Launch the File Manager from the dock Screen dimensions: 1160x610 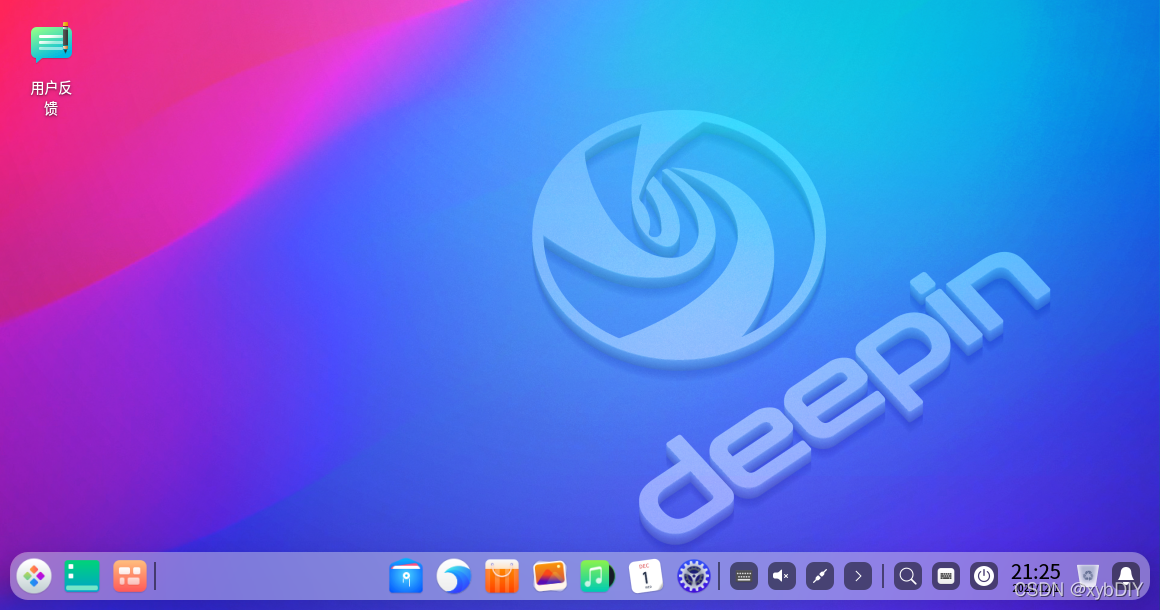[x=406, y=576]
